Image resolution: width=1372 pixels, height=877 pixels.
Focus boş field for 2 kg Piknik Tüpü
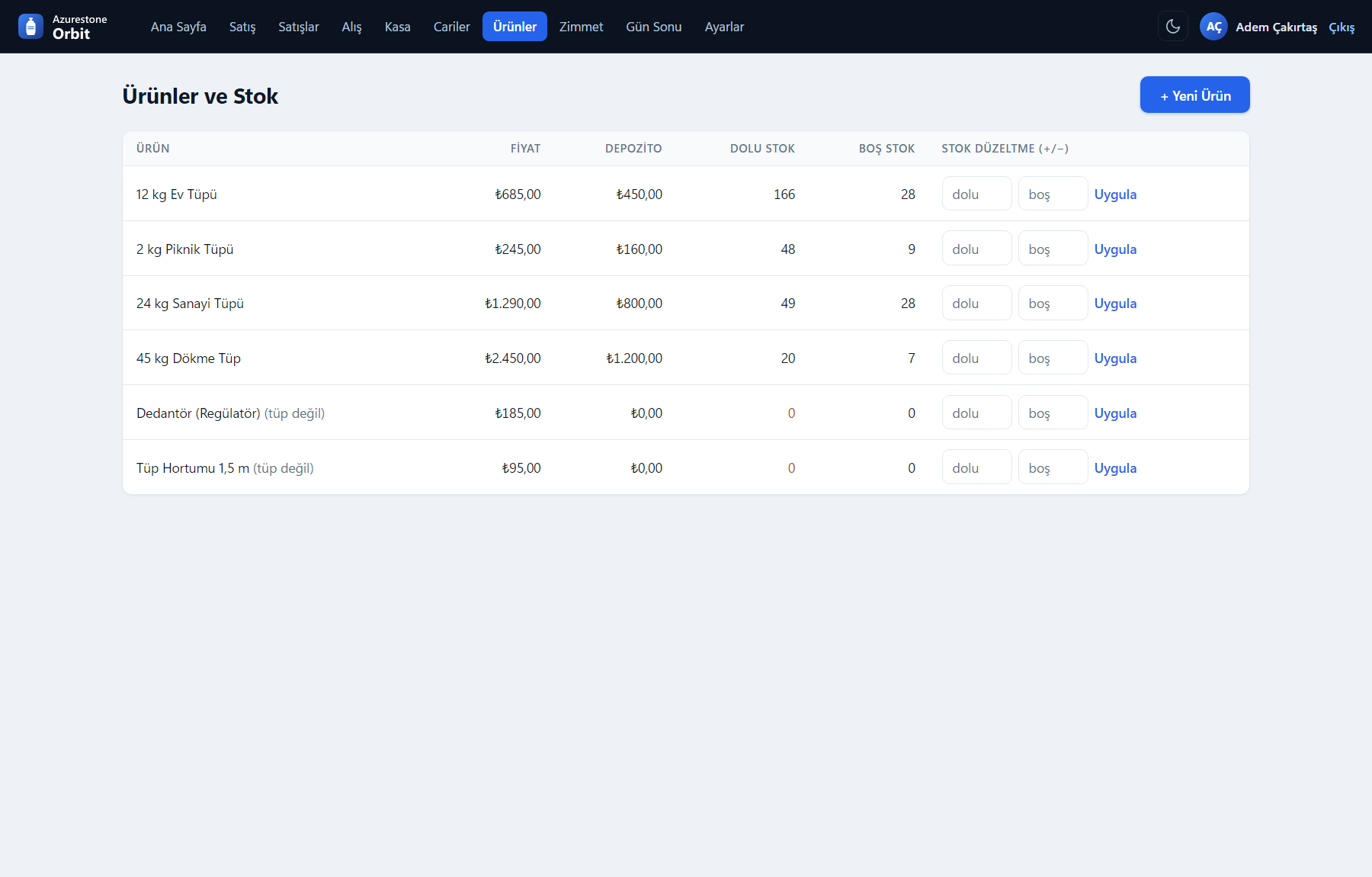(1053, 249)
